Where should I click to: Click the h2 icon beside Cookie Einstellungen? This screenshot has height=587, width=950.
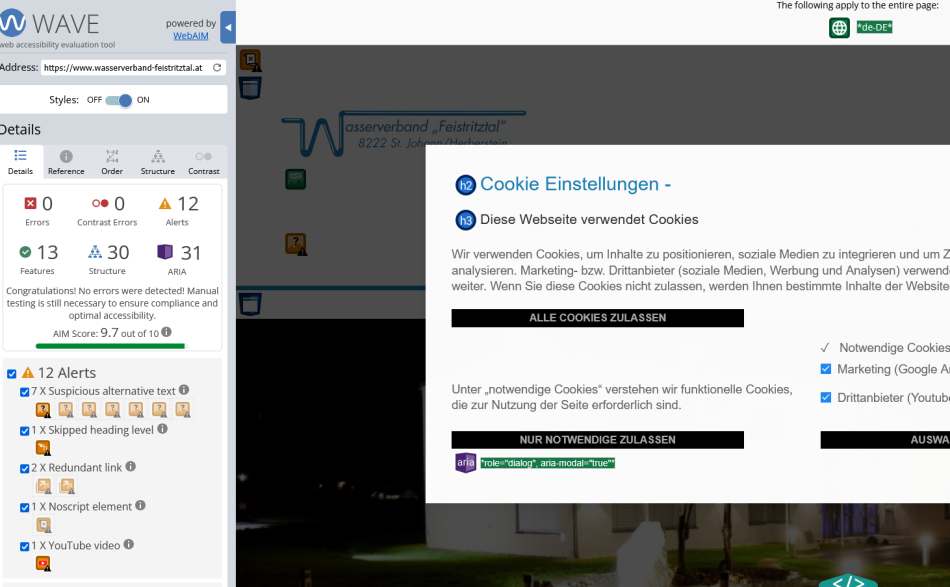point(466,185)
